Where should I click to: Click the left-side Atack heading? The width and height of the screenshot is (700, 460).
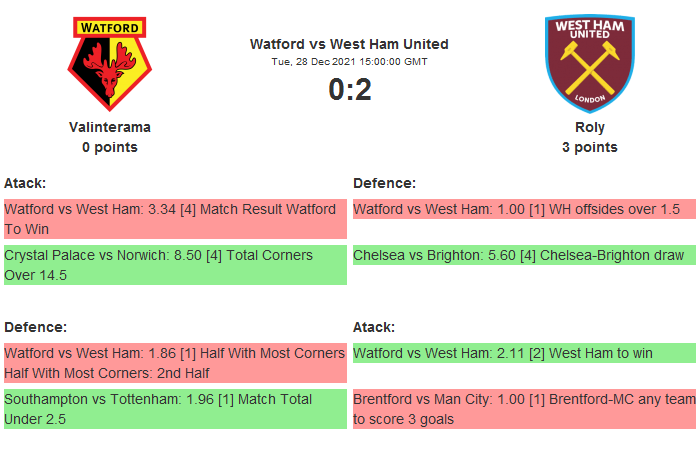pyautogui.click(x=25, y=183)
